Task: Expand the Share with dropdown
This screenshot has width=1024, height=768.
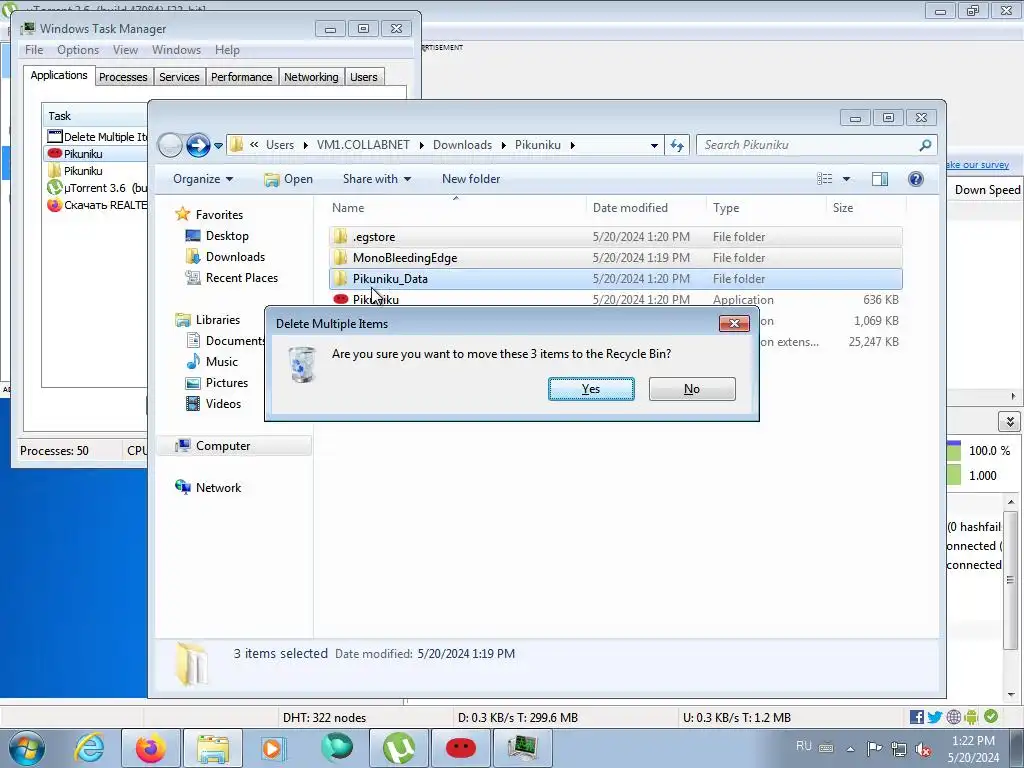Action: [377, 179]
